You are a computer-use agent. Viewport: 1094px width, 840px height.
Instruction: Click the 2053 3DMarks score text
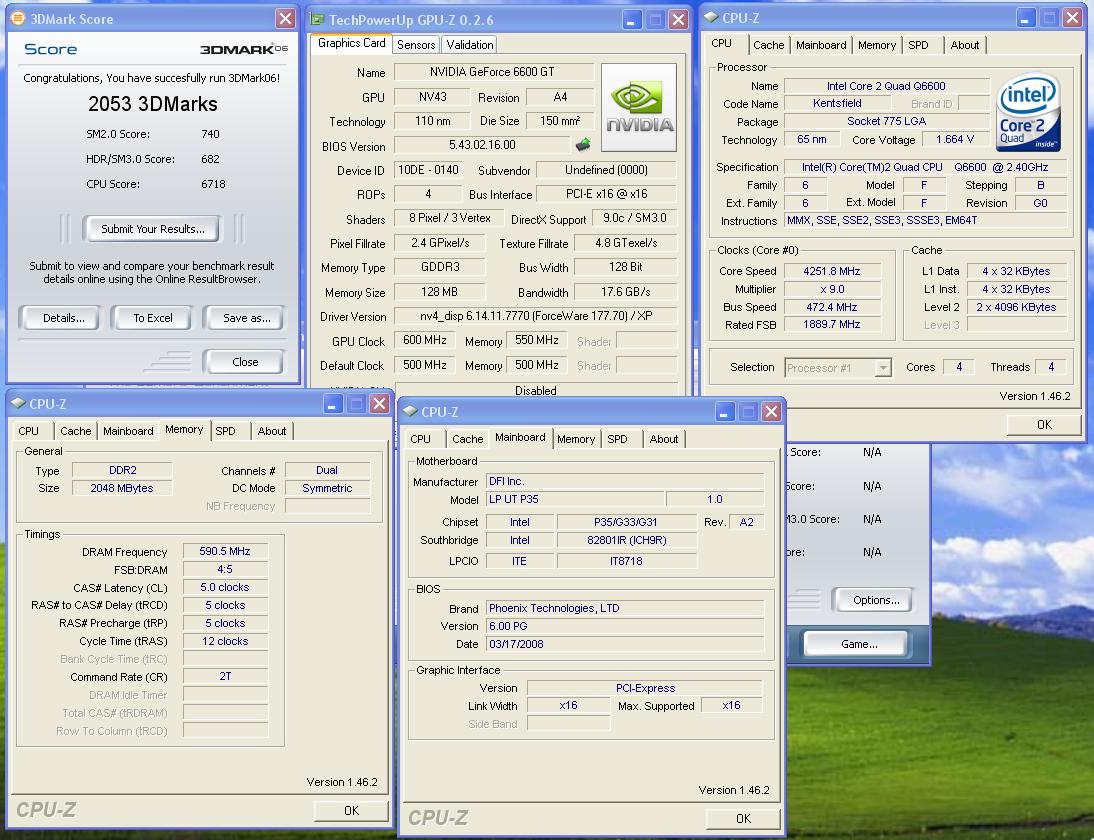click(x=153, y=104)
